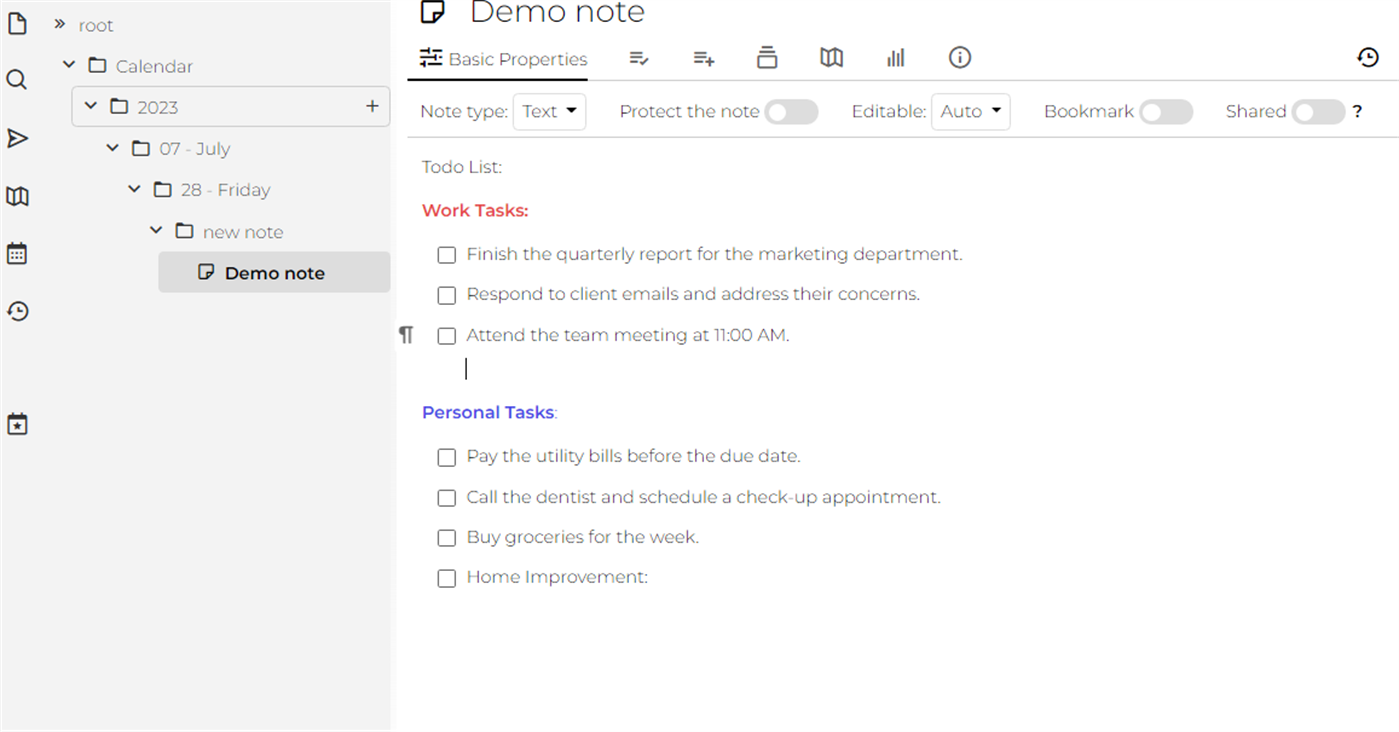Switch to the Basic Properties tab
Image resolution: width=1399 pixels, height=732 pixels.
pos(500,58)
